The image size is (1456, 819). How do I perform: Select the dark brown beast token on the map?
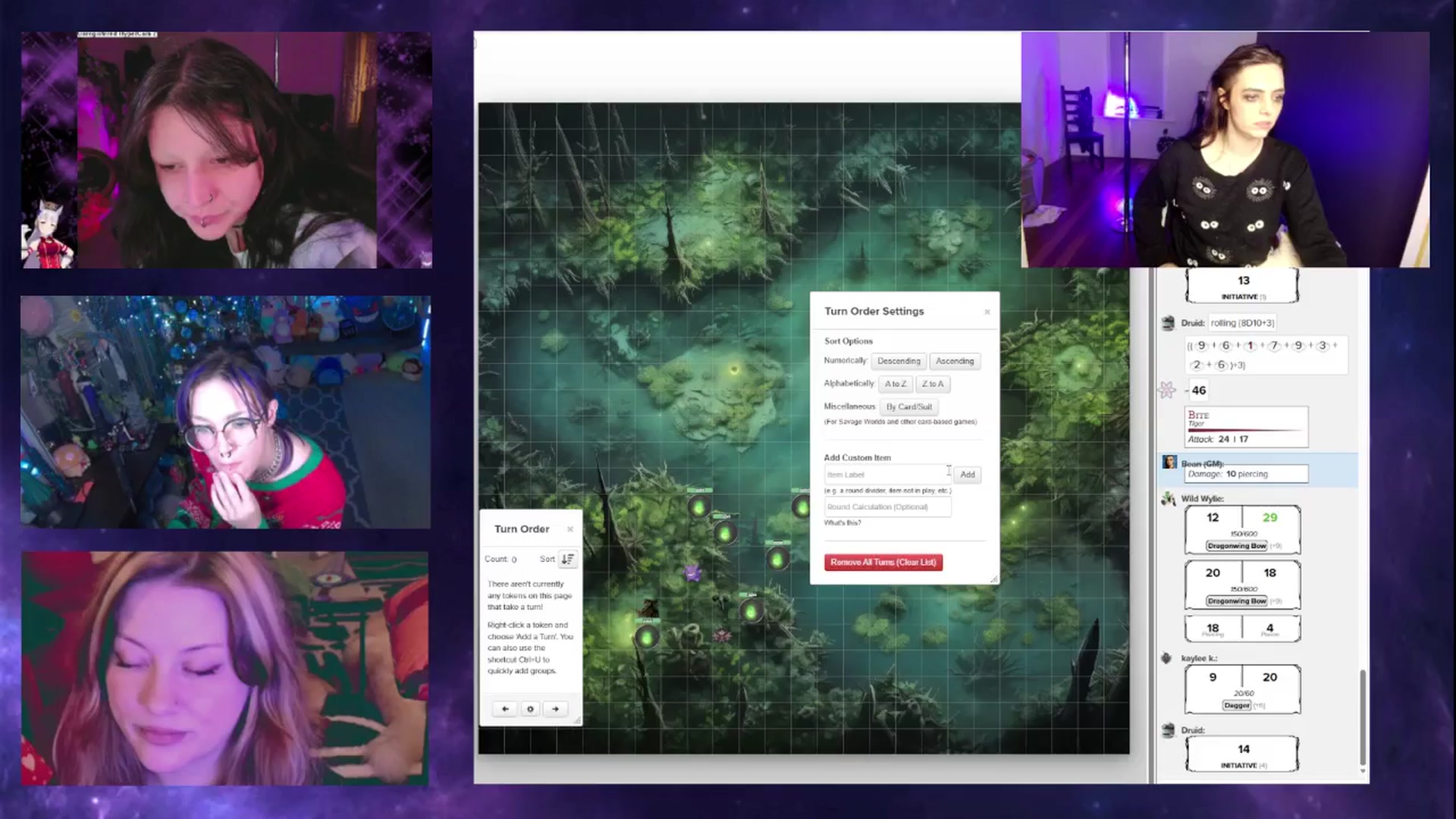pos(649,607)
